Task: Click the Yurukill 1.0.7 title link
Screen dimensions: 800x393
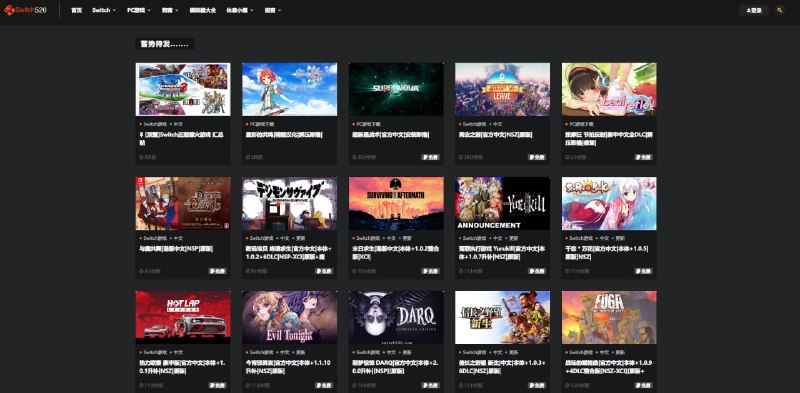Action: point(501,253)
